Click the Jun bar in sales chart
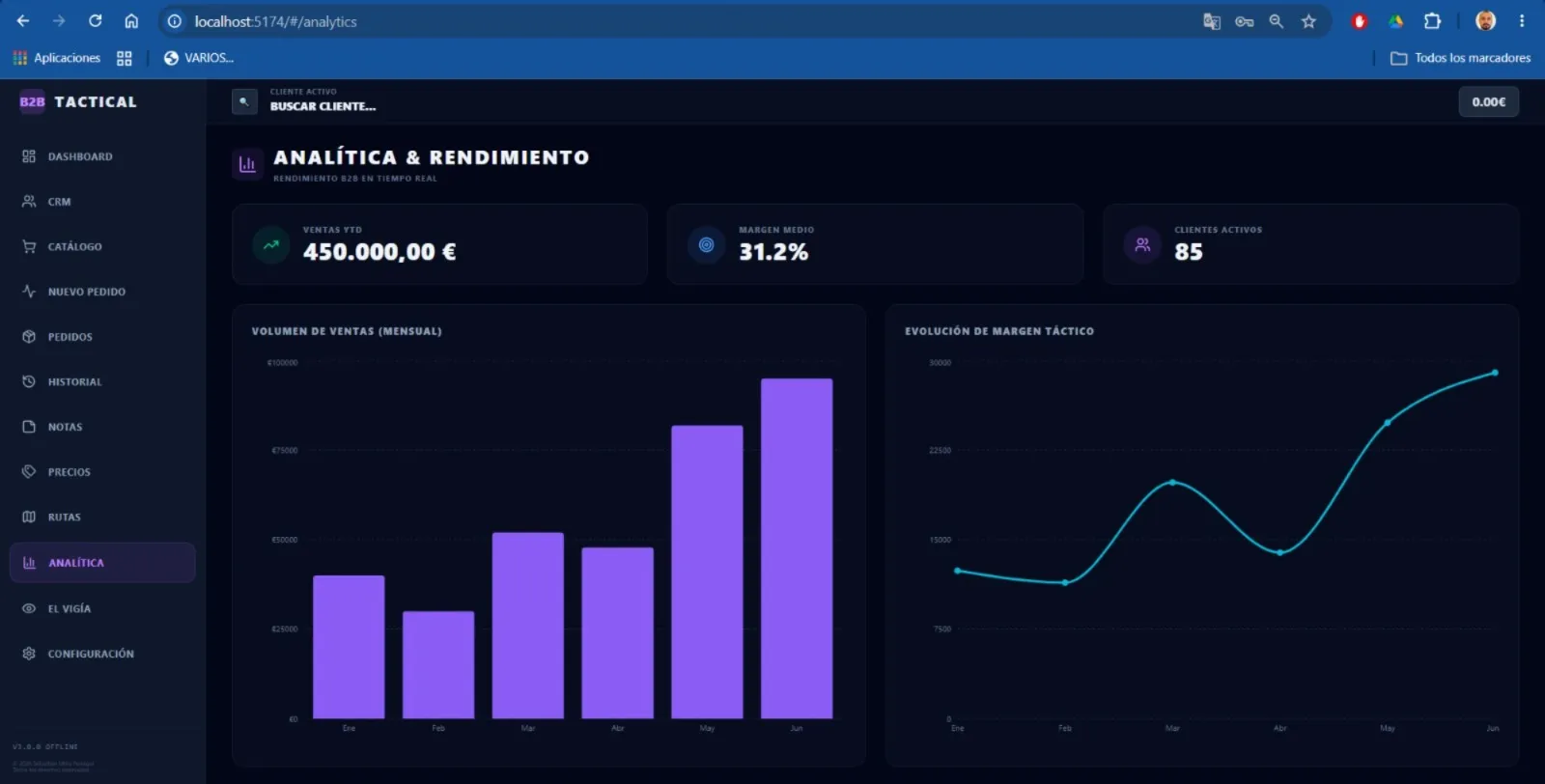 797,548
